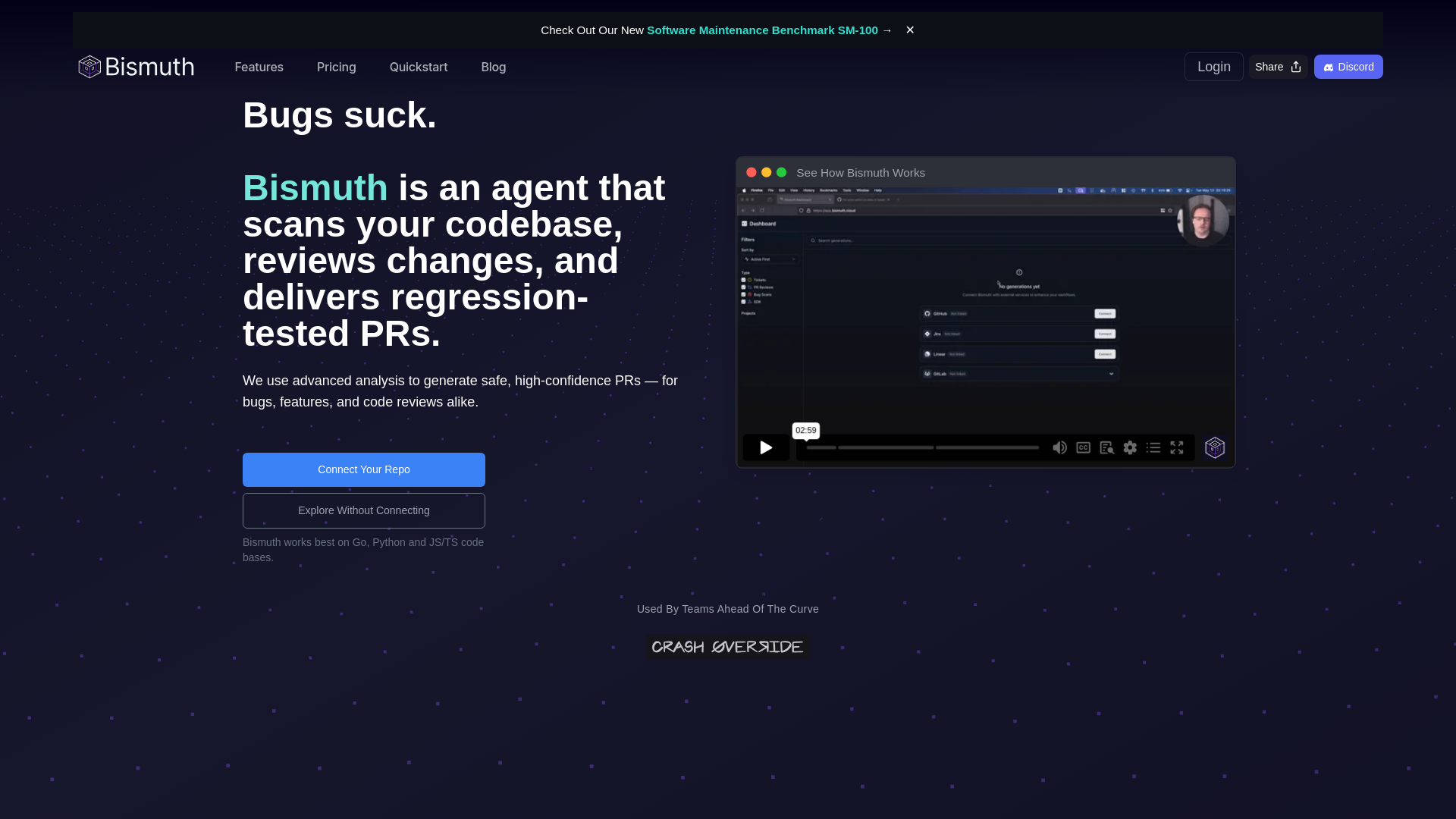
Task: Open the video transcript search icon
Action: 1106,447
